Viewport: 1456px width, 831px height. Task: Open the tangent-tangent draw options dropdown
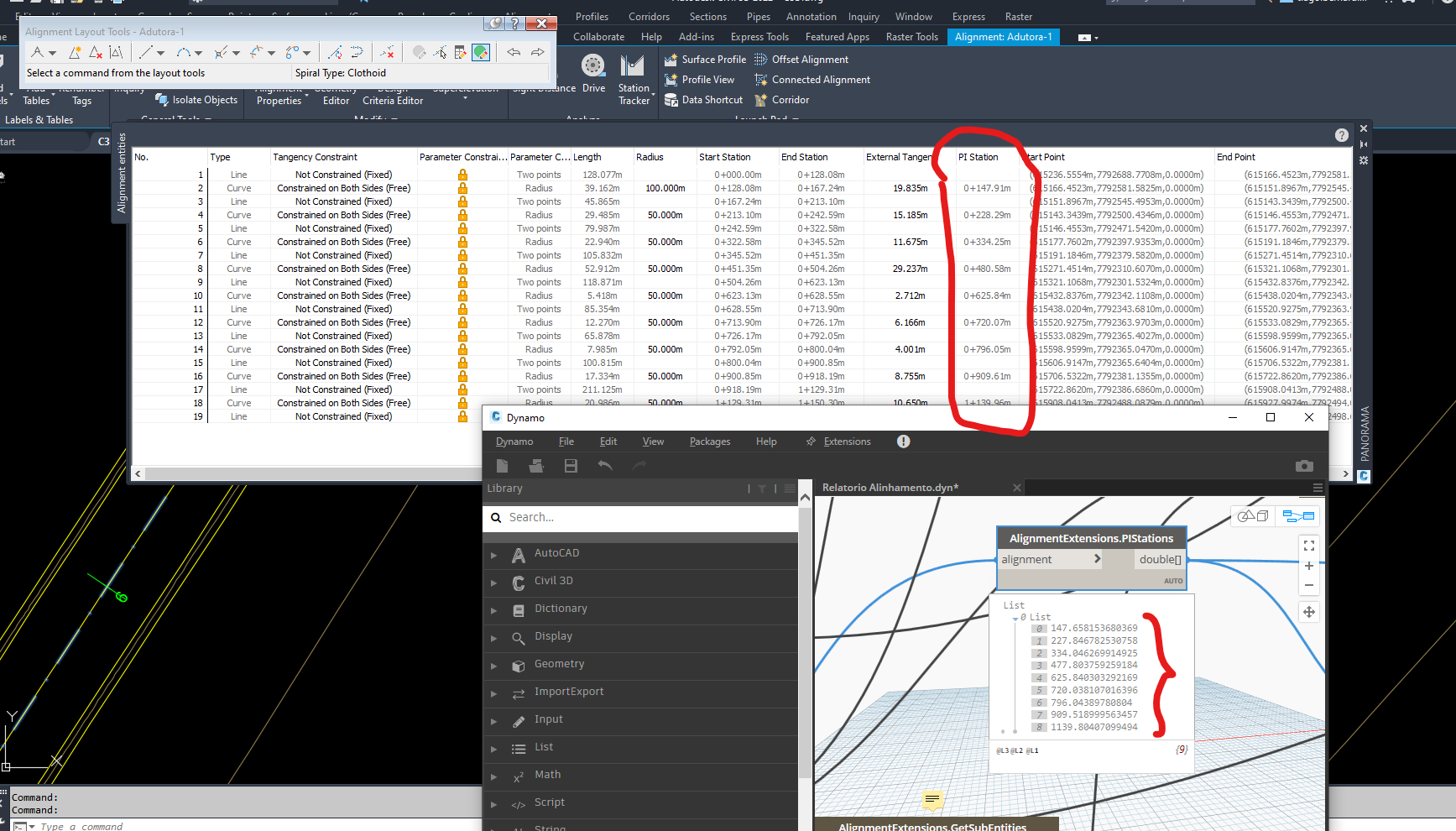click(53, 54)
